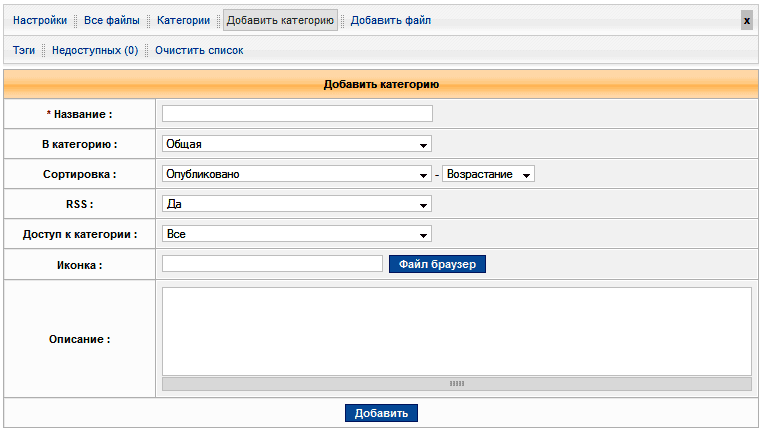Submit the form with Добавить button
763x432 pixels.
(381, 413)
